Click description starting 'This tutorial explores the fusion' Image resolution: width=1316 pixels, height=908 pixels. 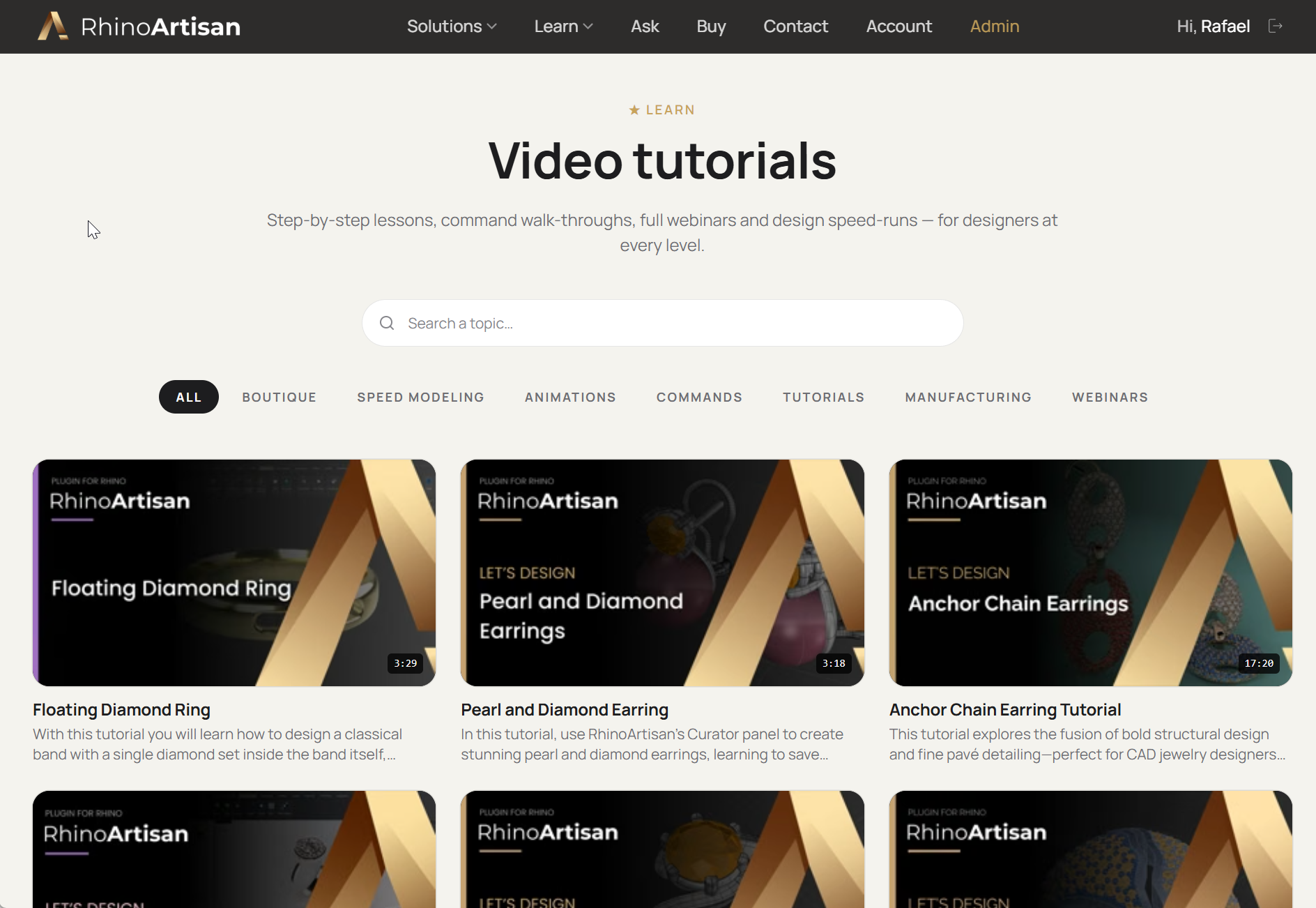(x=1087, y=744)
